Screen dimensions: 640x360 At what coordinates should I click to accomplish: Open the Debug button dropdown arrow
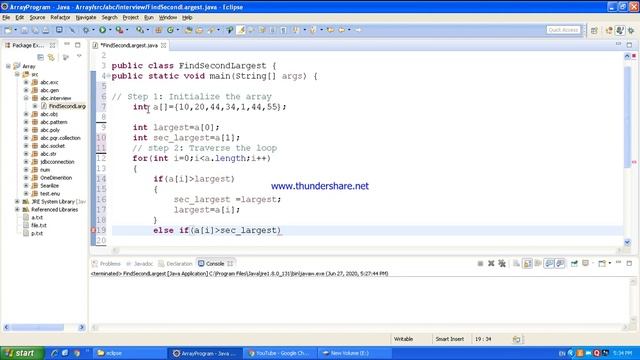(x=93, y=30)
